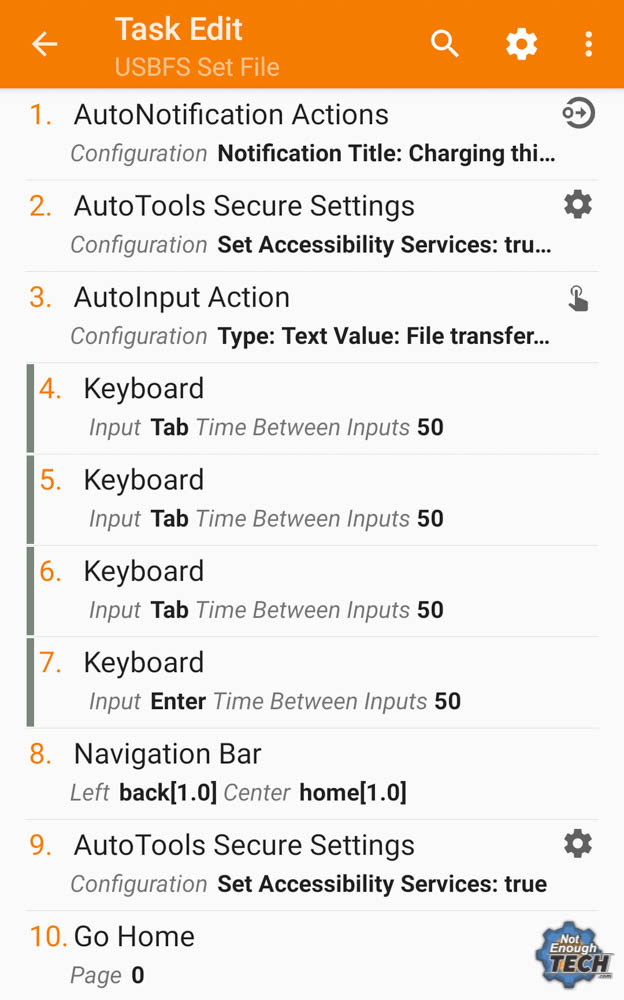Open action 8 Navigation Bar

pyautogui.click(x=312, y=774)
